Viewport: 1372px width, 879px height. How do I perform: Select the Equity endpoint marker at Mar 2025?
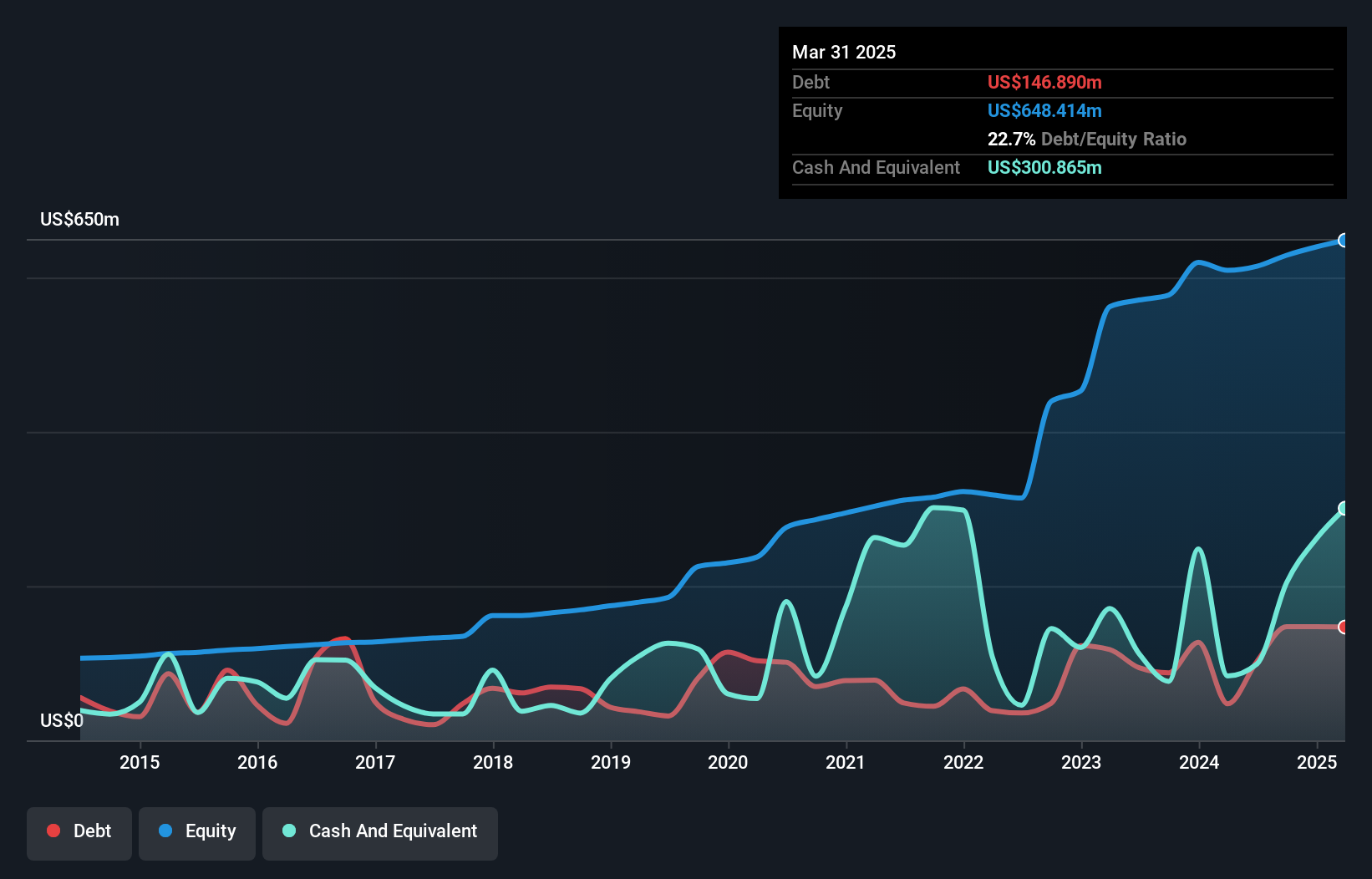click(x=1344, y=241)
